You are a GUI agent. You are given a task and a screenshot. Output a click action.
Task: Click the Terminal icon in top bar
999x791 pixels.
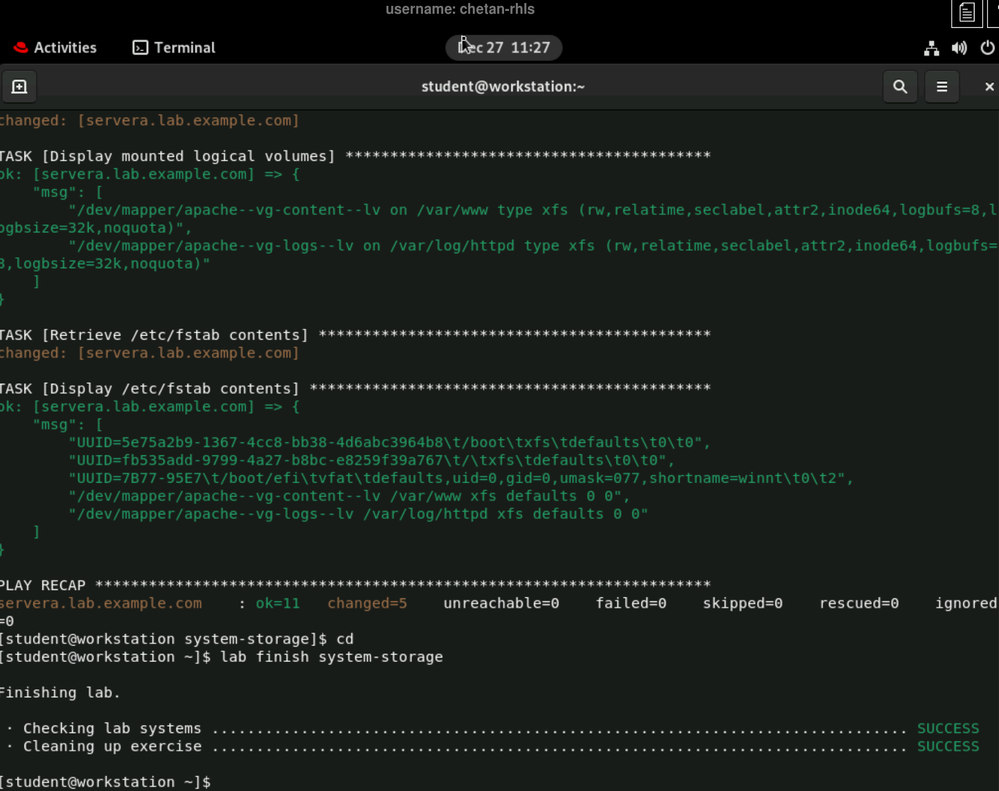coord(141,48)
